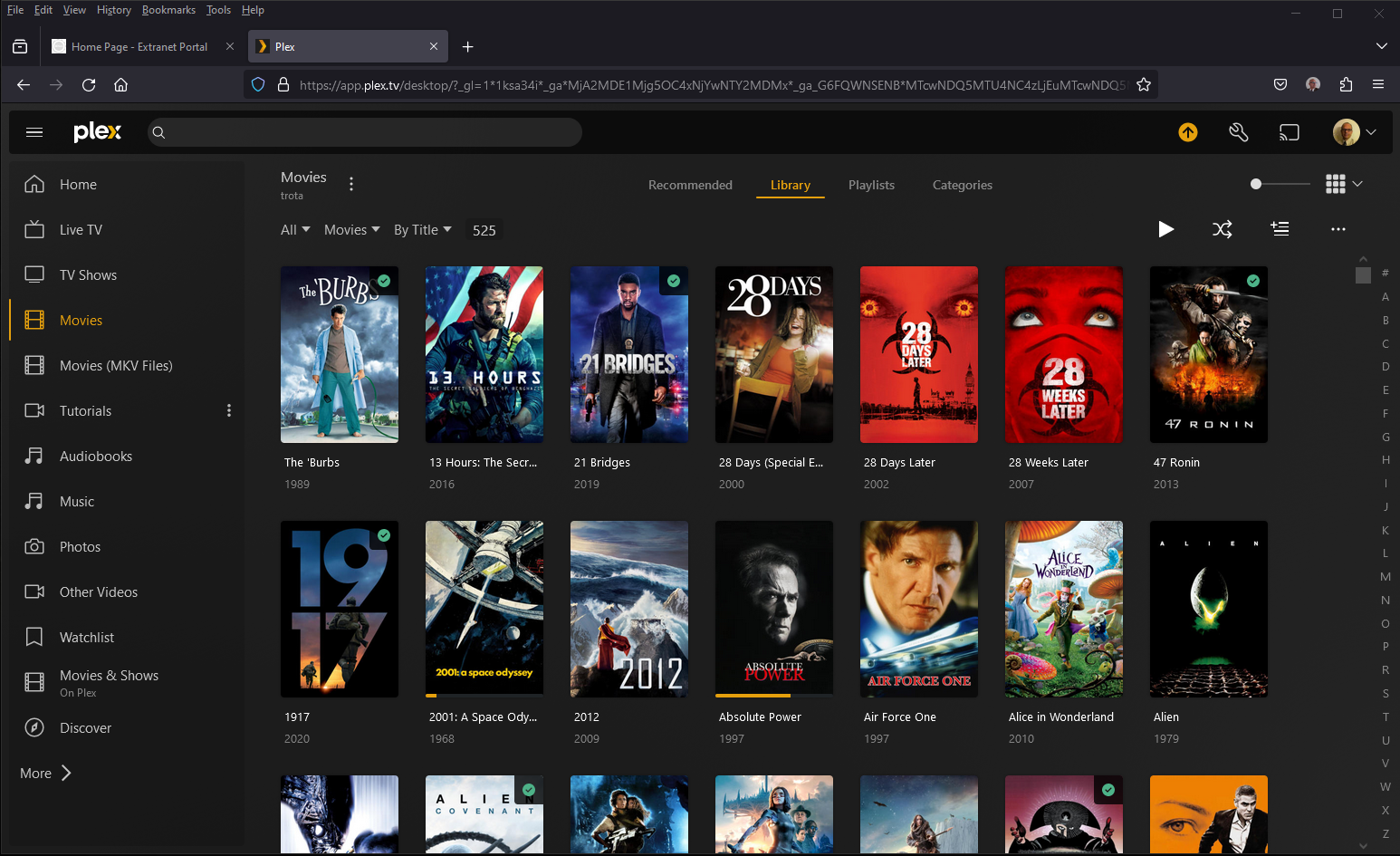Open the browser Bookmarks menu
1400x856 pixels.
tap(168, 10)
